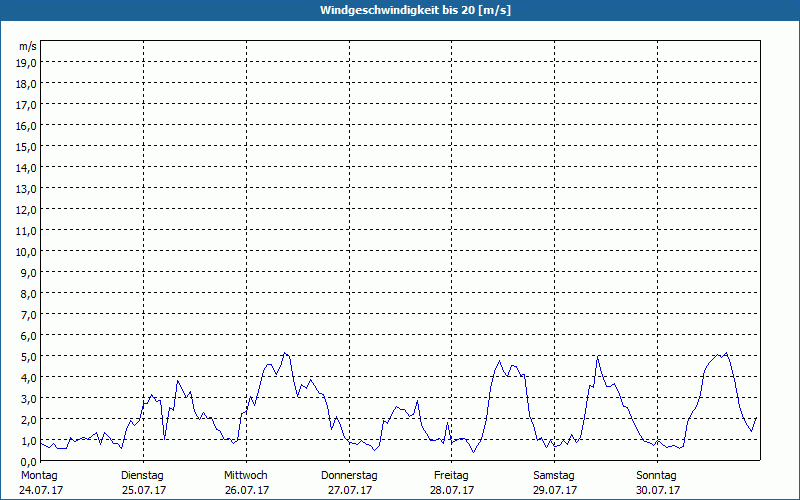This screenshot has height=500, width=800.
Task: Click the date label 25.07.17
Action: (x=144, y=490)
